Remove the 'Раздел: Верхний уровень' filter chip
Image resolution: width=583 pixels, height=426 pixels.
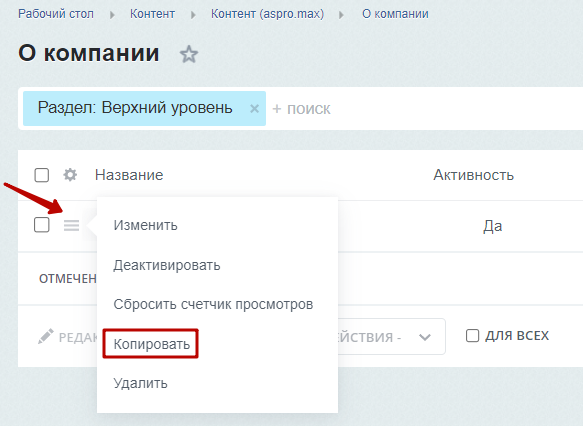tap(254, 109)
